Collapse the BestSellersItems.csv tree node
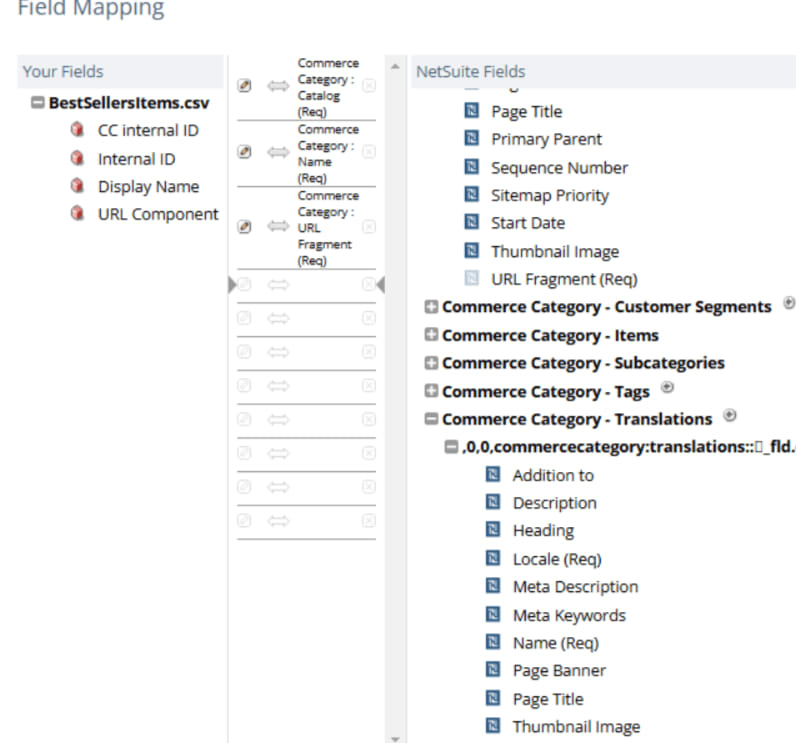 [37, 103]
